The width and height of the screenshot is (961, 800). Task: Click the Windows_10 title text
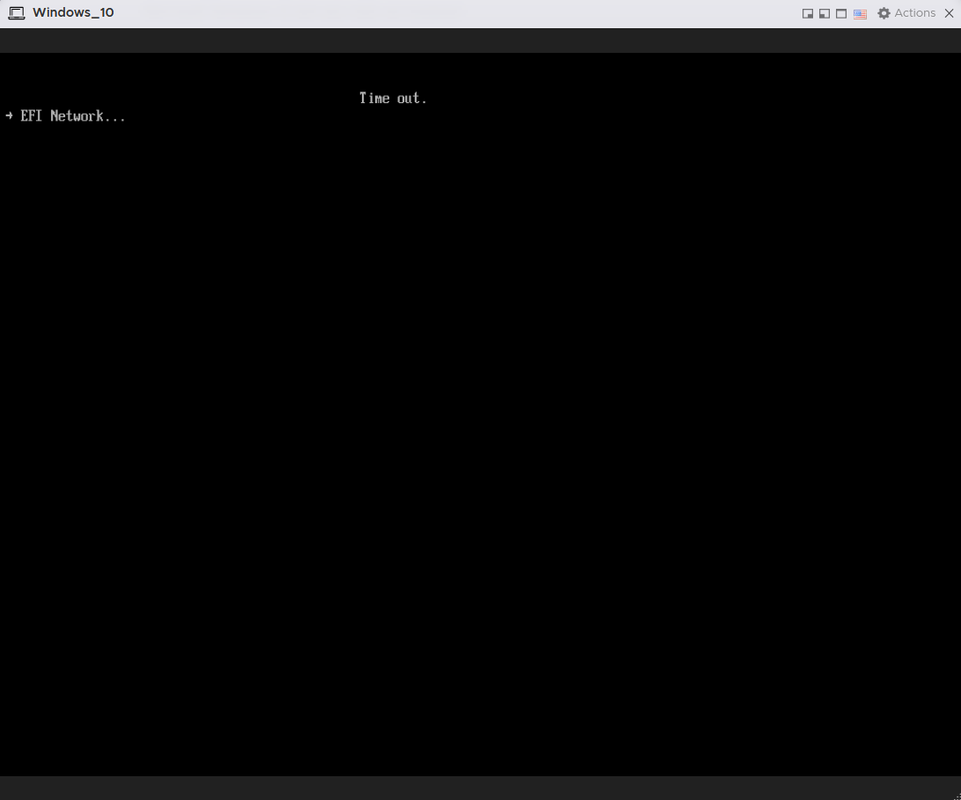73,13
